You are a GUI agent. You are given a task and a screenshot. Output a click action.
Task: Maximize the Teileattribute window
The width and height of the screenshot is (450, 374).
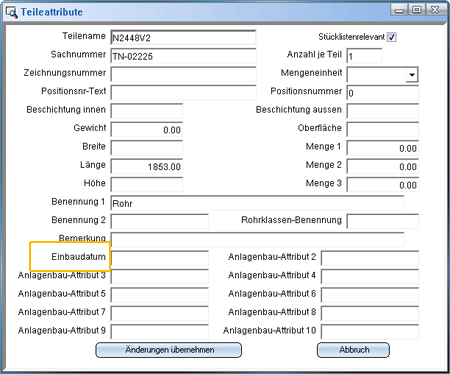(x=417, y=10)
